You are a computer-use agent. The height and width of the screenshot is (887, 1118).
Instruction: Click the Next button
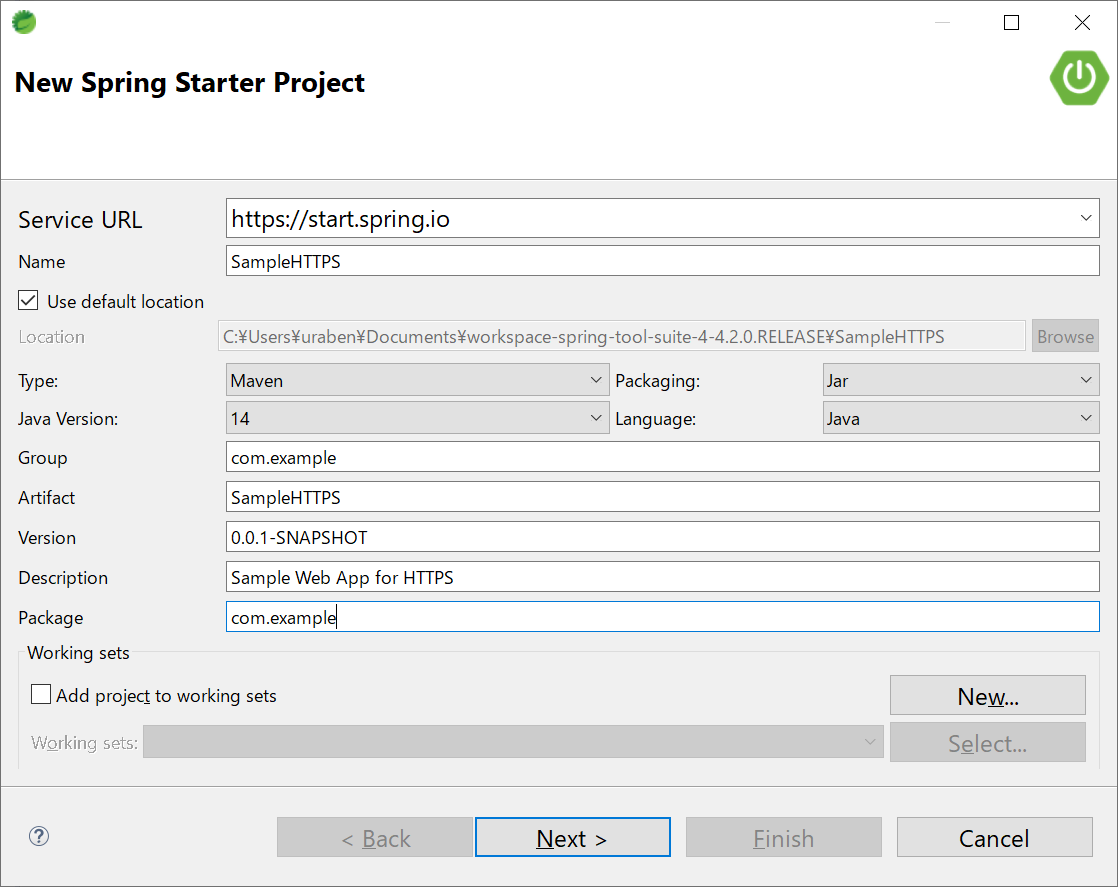click(x=573, y=837)
